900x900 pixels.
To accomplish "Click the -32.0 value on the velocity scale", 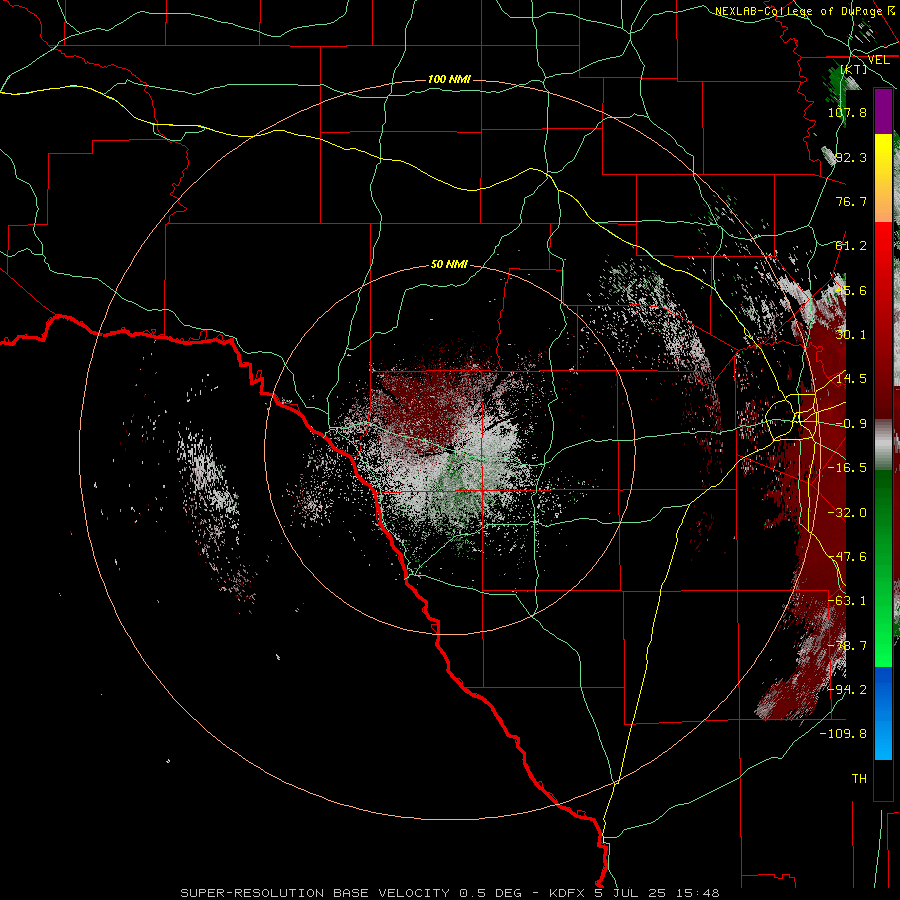I will pos(847,513).
